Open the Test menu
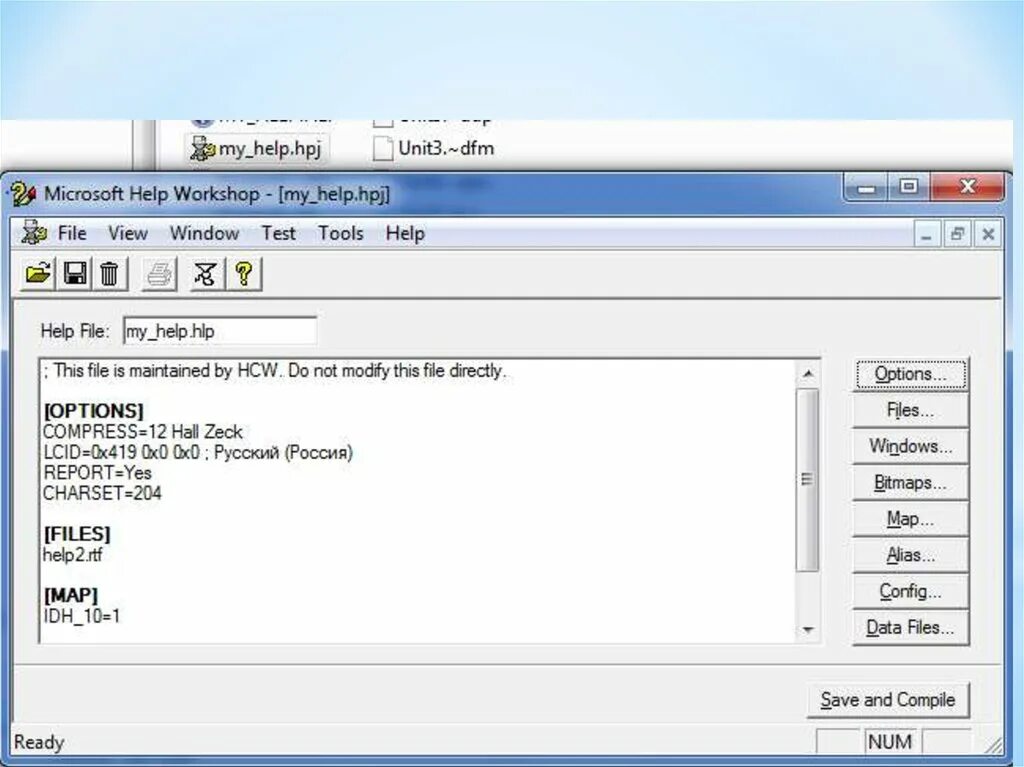 (278, 233)
